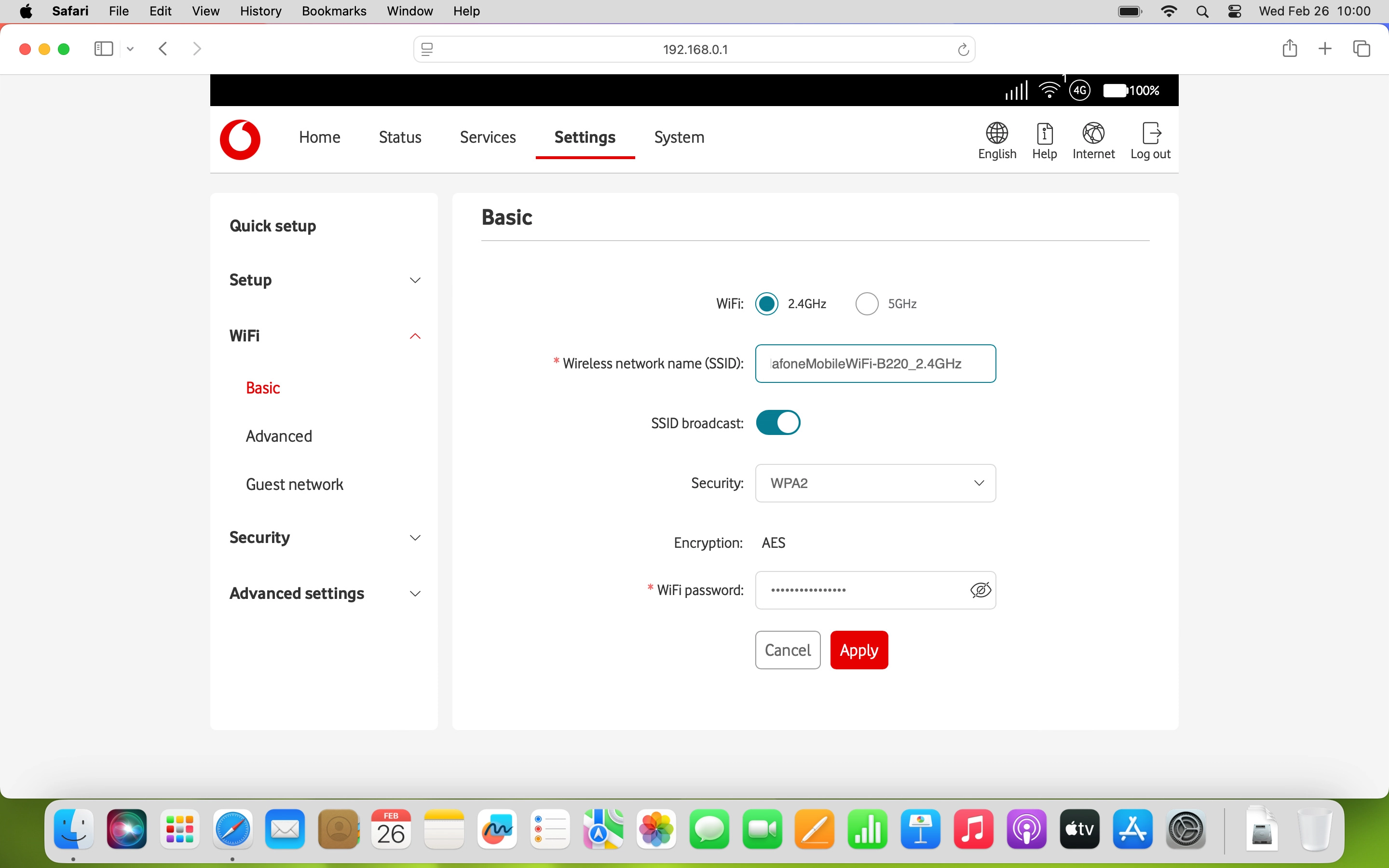Click the Wireless network name SSID field

point(875,364)
